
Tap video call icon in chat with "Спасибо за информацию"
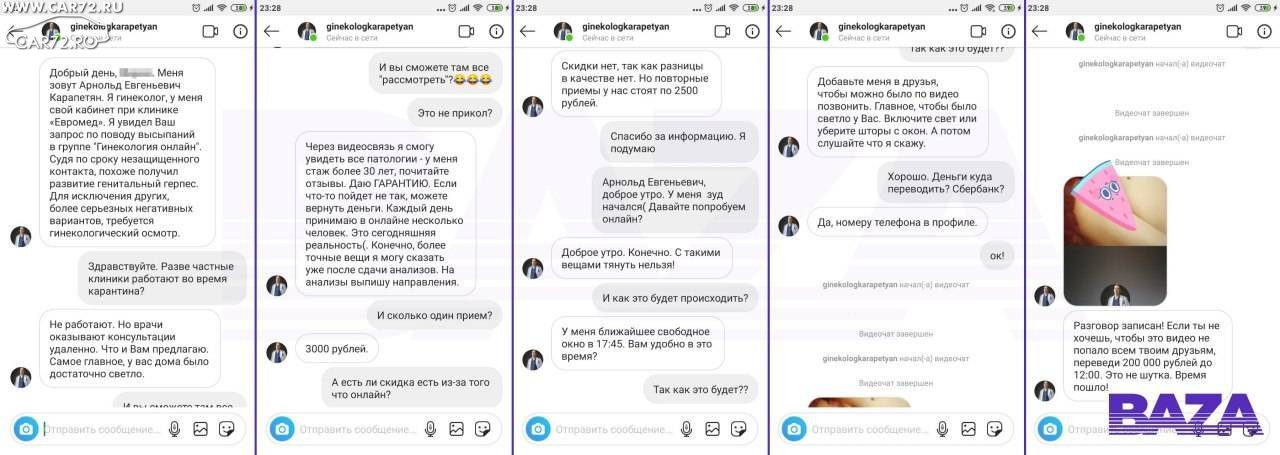pyautogui.click(x=722, y=31)
